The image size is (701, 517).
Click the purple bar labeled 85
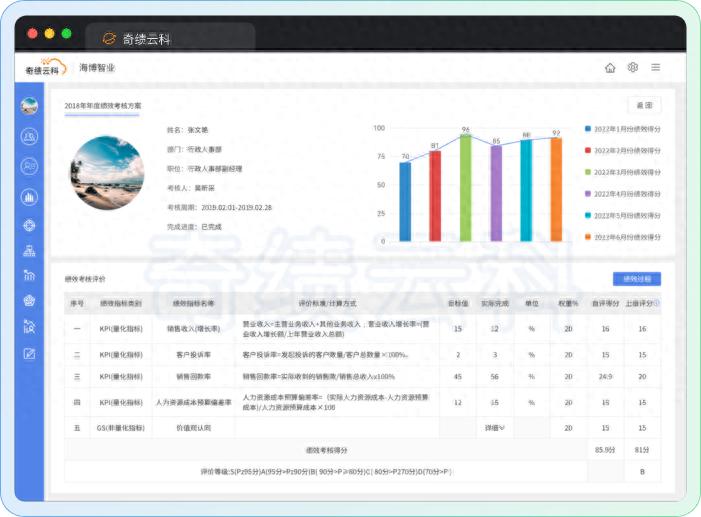click(496, 194)
